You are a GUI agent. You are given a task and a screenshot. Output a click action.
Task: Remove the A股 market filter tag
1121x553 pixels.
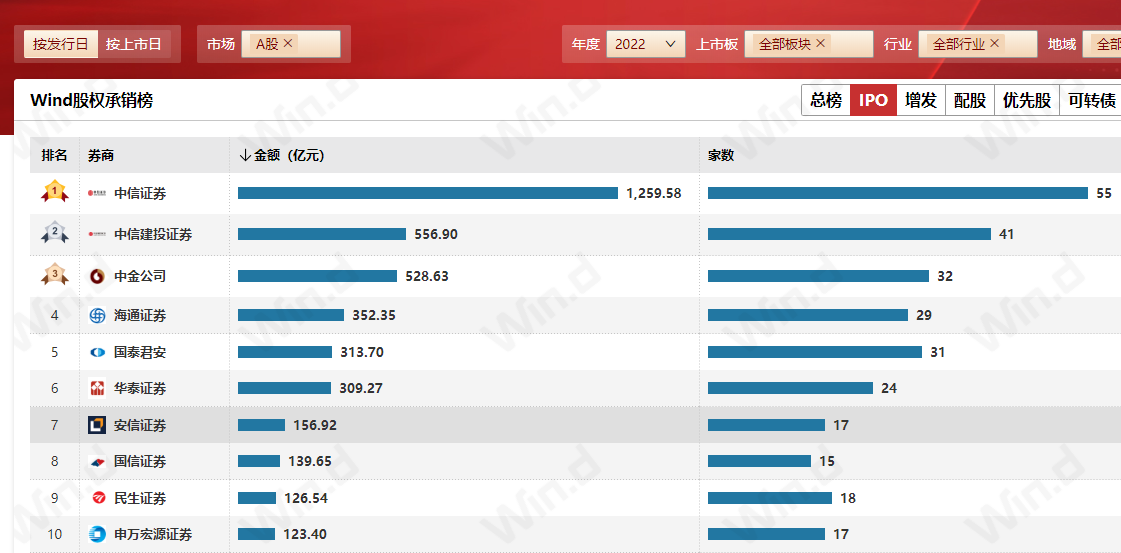pos(288,44)
